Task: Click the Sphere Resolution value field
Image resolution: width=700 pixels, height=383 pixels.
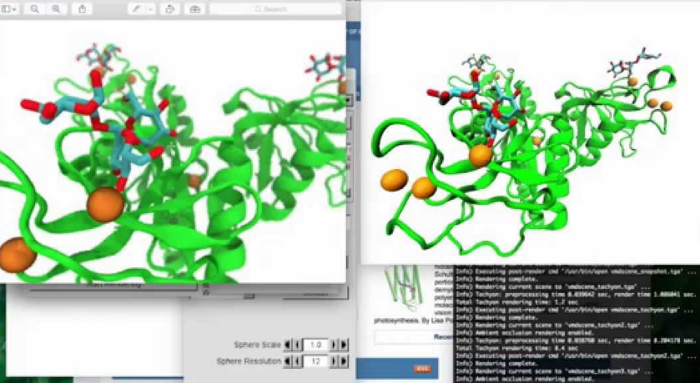Action: click(316, 361)
